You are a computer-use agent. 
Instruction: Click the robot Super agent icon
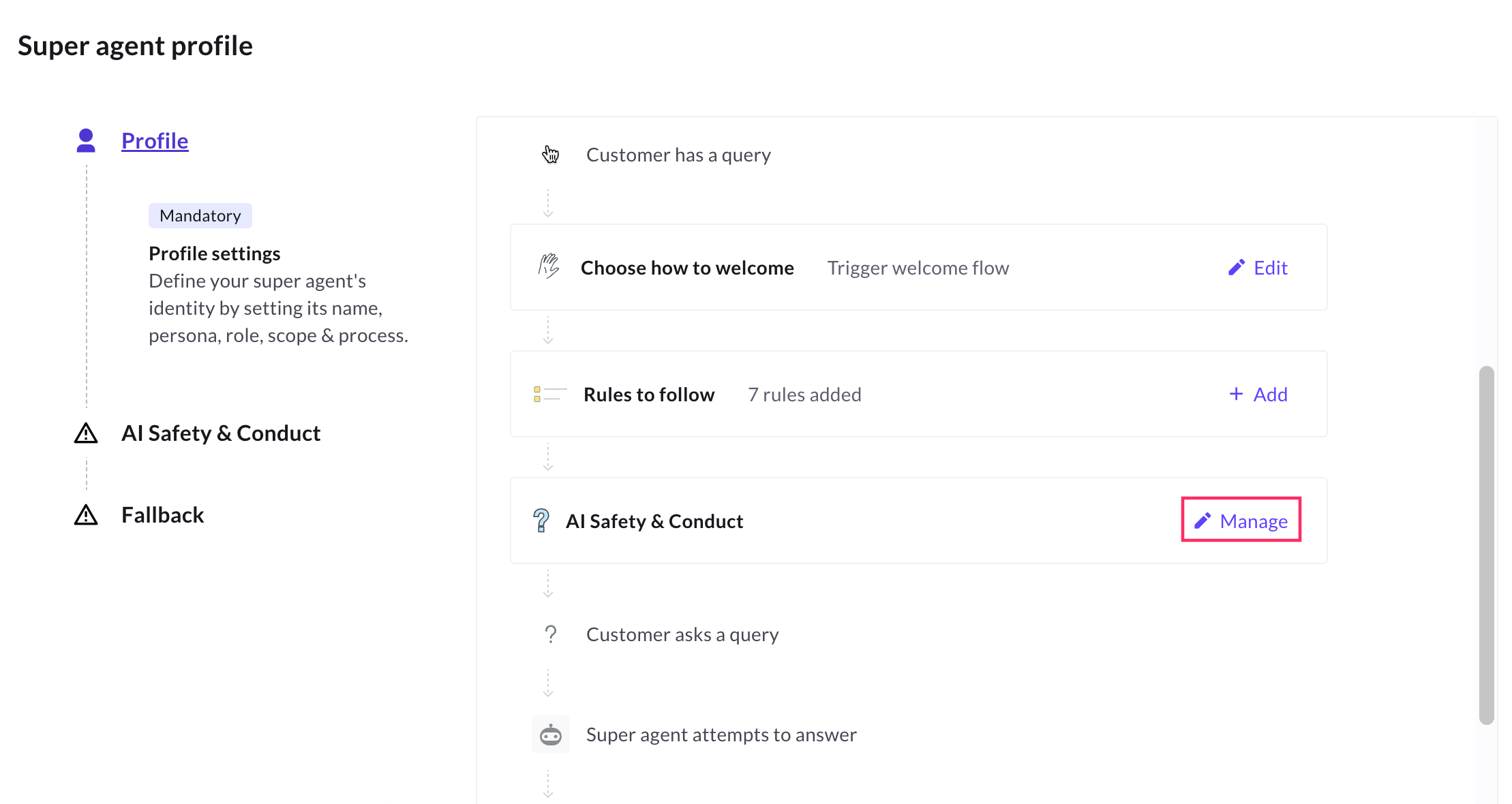coord(550,735)
